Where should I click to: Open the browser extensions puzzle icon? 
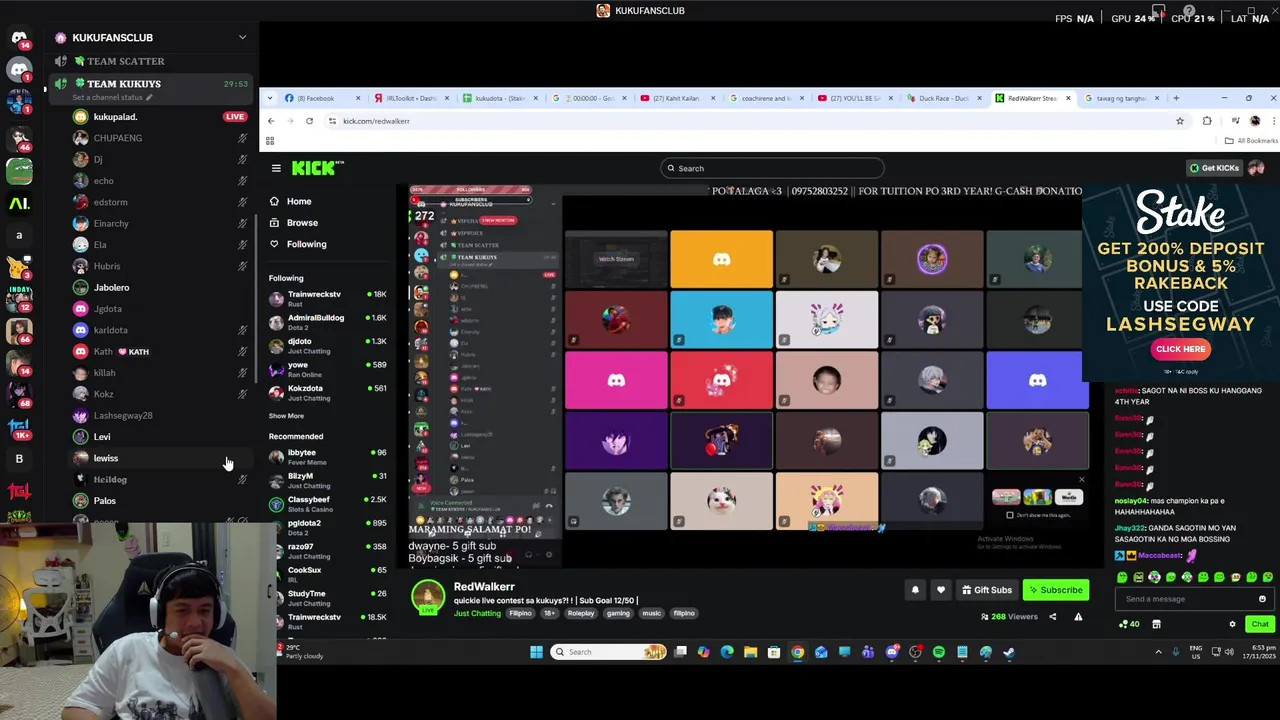[x=1207, y=121]
